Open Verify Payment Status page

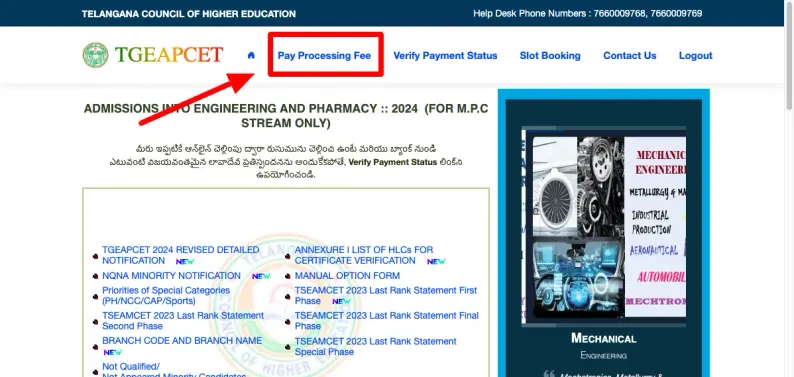click(445, 56)
